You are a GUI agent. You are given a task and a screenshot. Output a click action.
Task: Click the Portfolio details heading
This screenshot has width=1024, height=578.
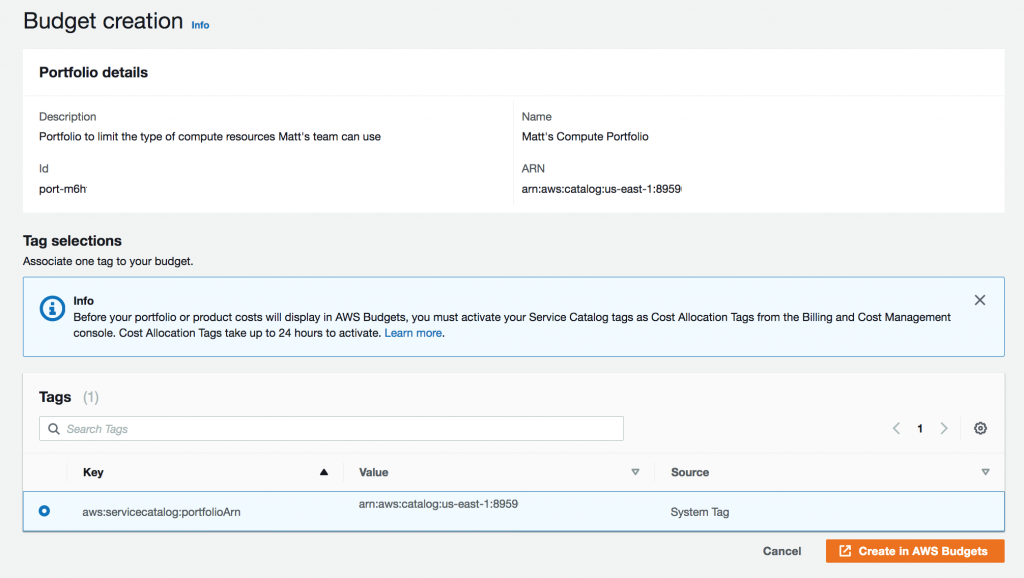pos(93,72)
